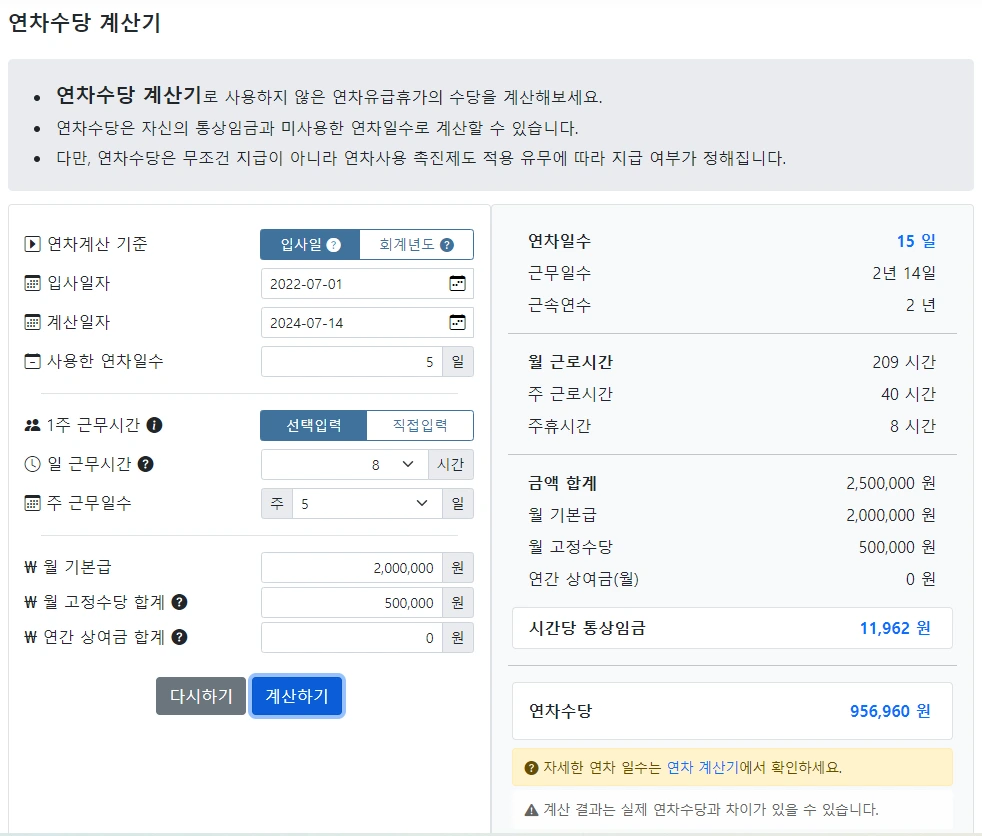Open the calendar picker for 입사일자

pos(456,283)
